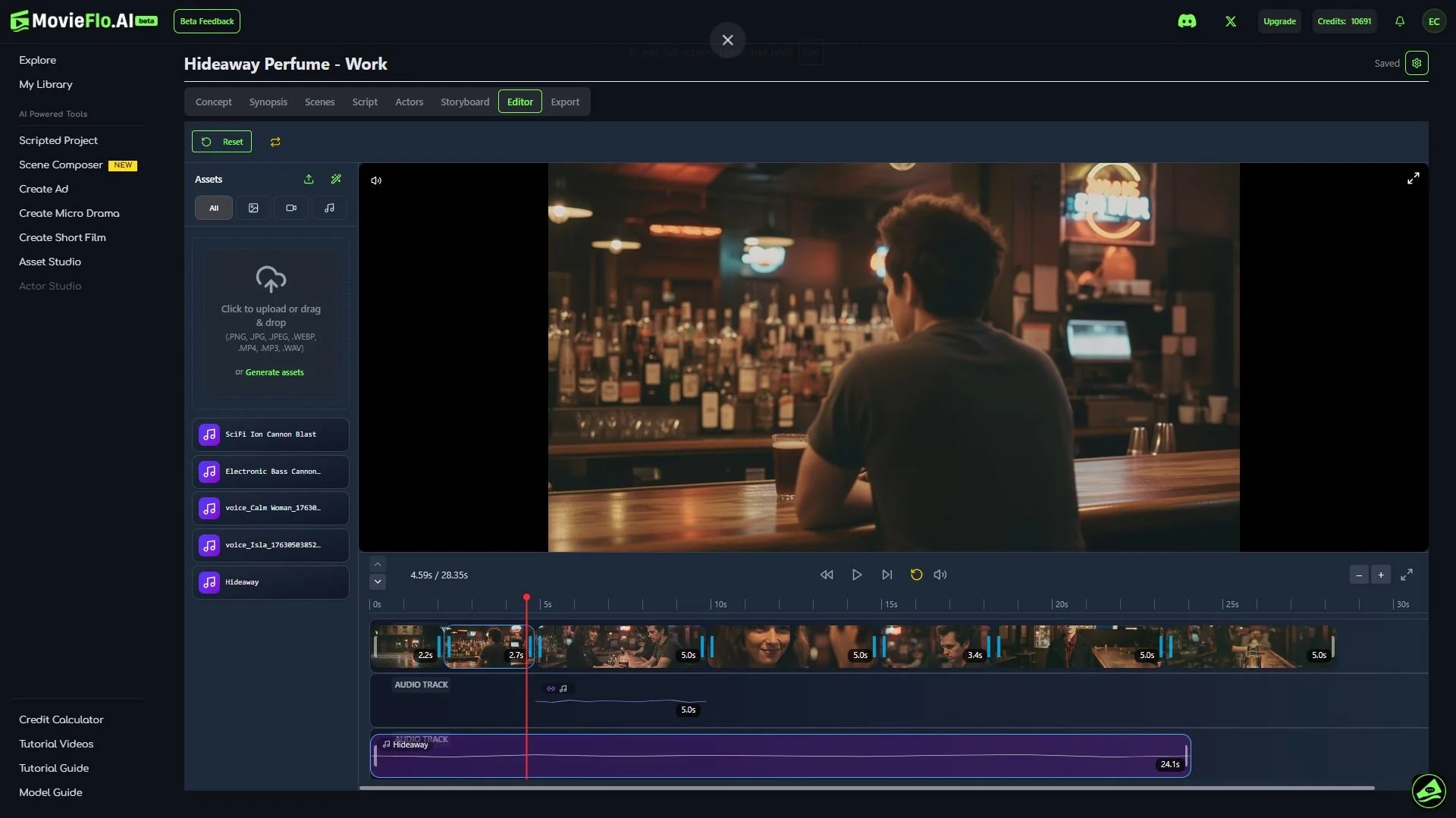The height and width of the screenshot is (818, 1456).
Task: Open the Generate assets magic wand icon
Action: point(337,179)
